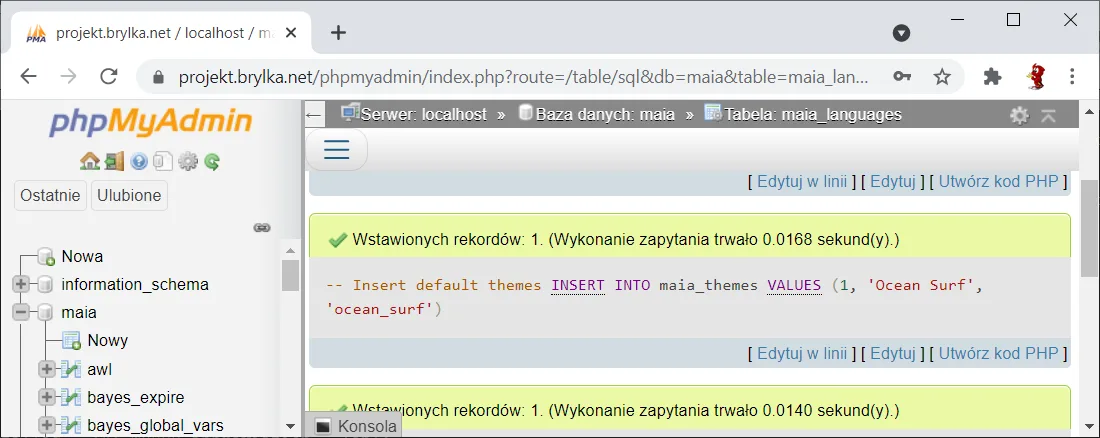Click the Konsola console icon

(322, 426)
